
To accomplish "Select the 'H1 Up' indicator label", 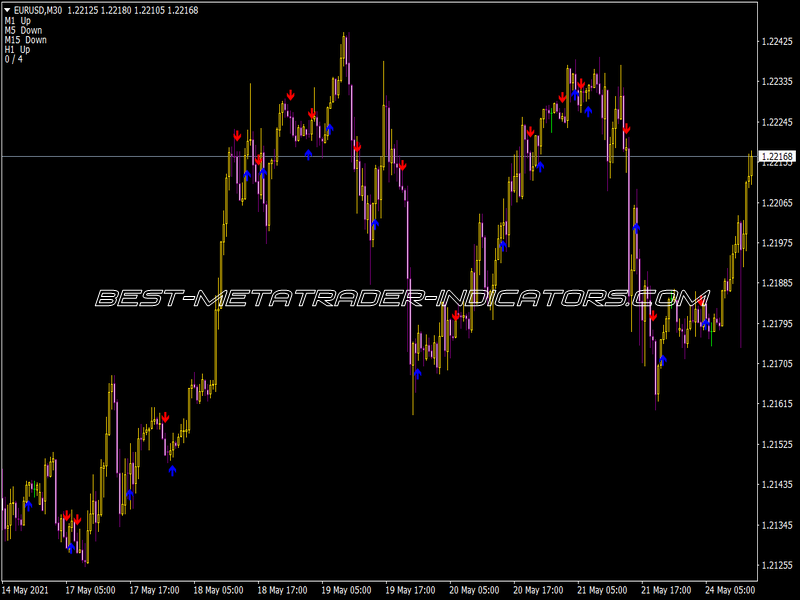I will [x=17, y=49].
